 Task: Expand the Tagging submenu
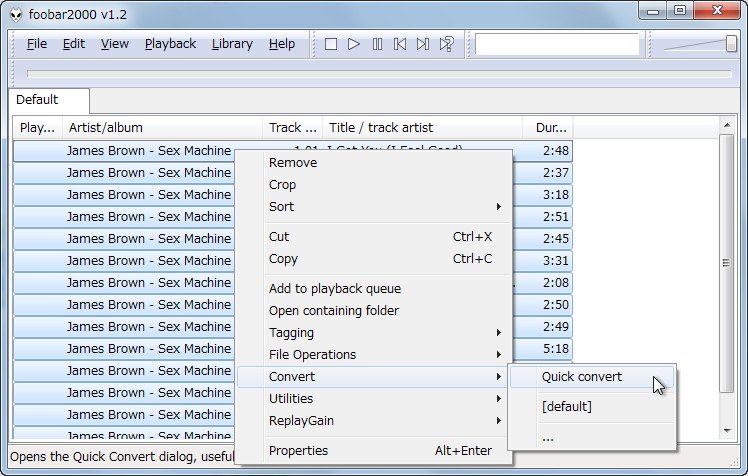(374, 332)
